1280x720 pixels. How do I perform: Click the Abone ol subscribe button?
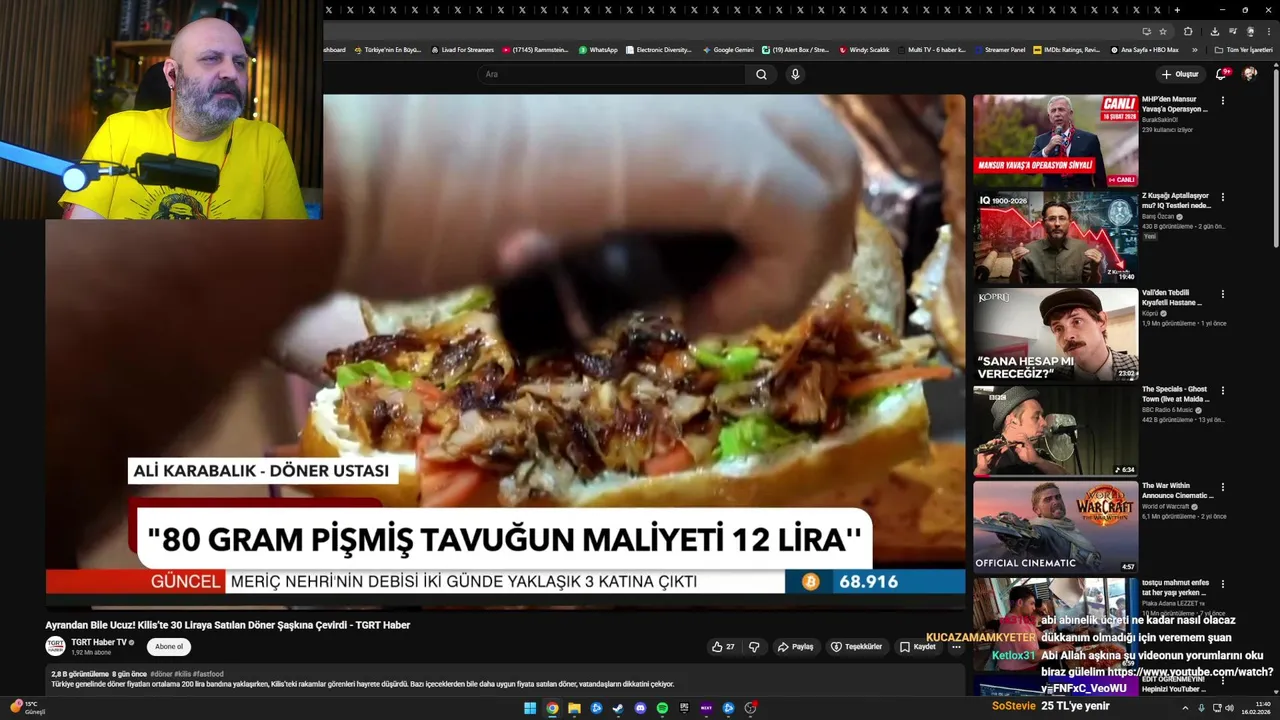coord(169,647)
